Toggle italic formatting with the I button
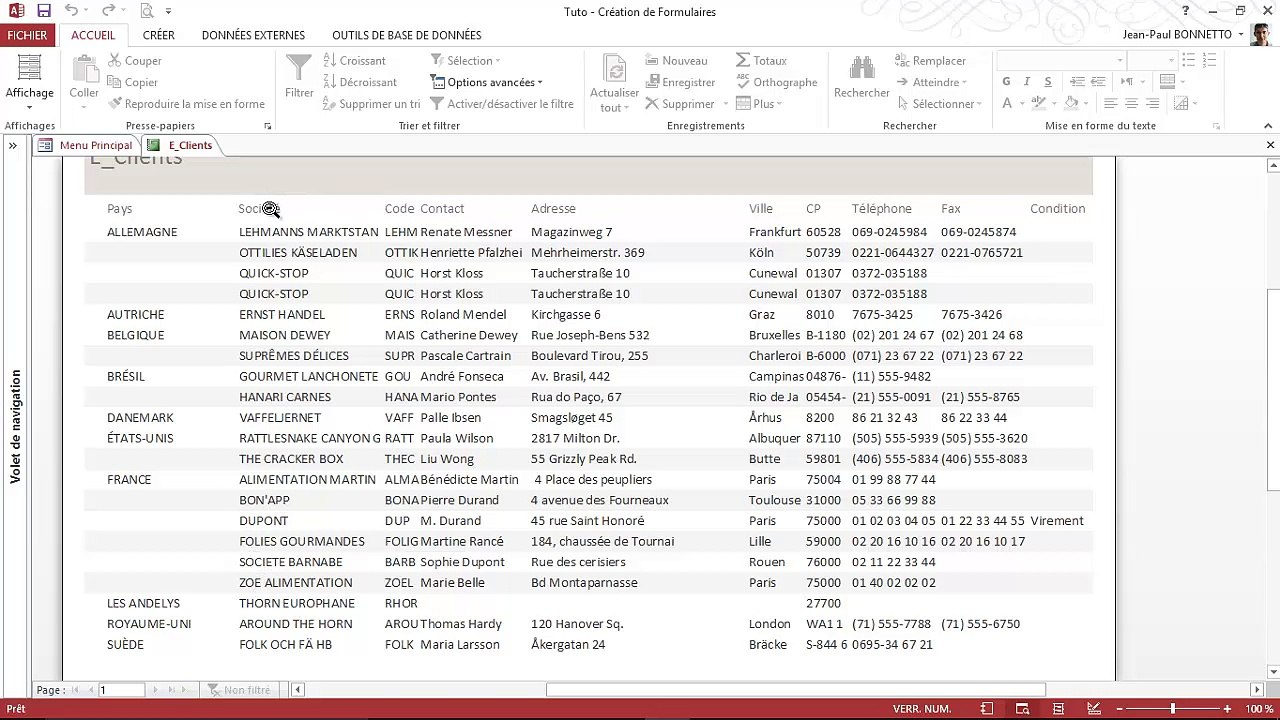 (x=1027, y=82)
